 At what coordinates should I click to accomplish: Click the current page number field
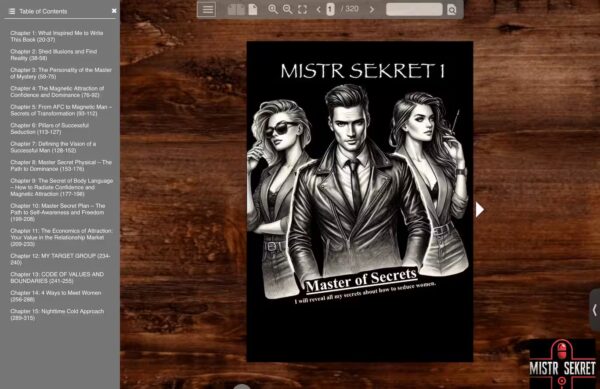330,9
